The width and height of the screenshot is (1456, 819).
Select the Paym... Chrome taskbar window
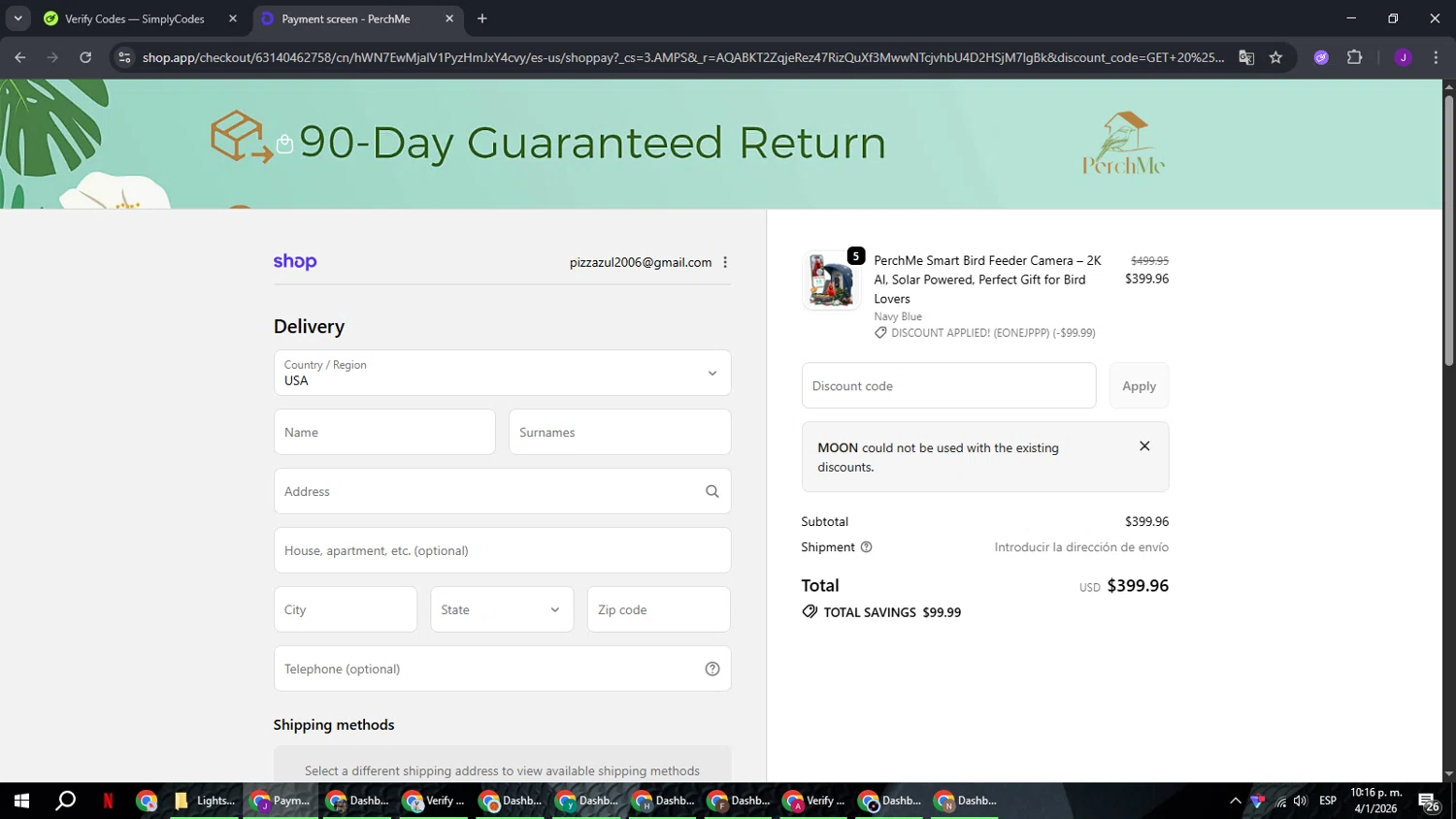pos(281,801)
